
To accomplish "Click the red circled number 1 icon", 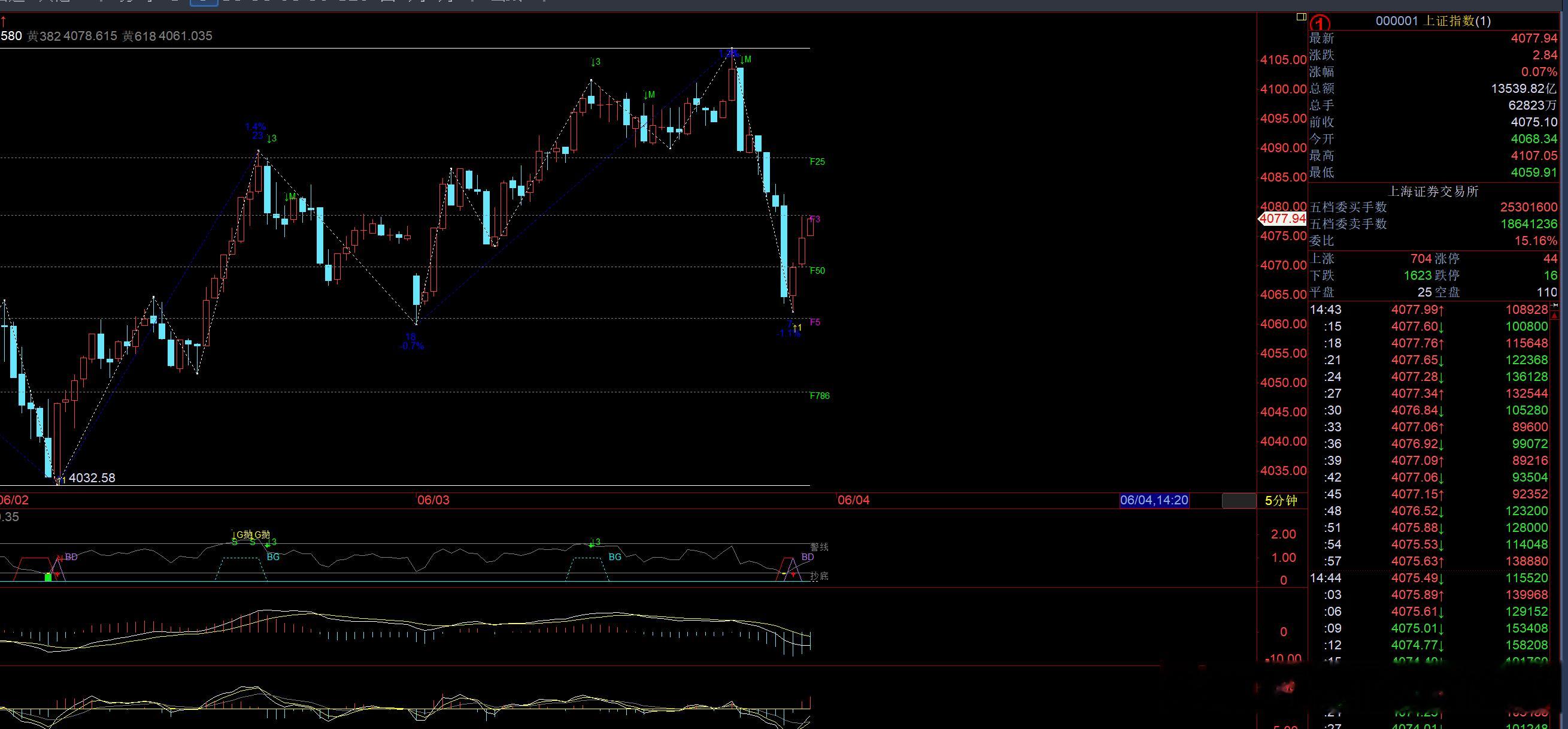I will 1320,23.
